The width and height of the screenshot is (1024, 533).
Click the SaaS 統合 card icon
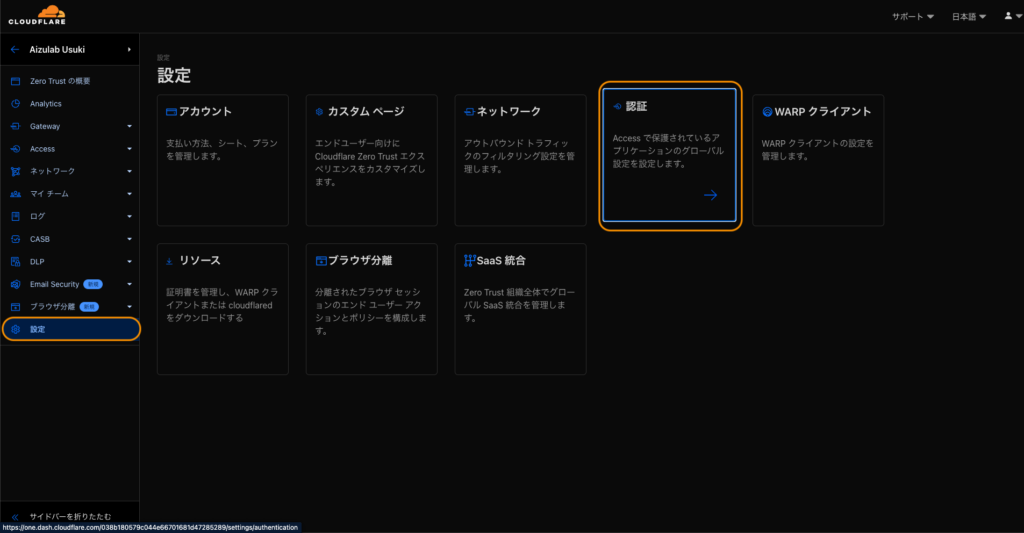[x=470, y=261]
